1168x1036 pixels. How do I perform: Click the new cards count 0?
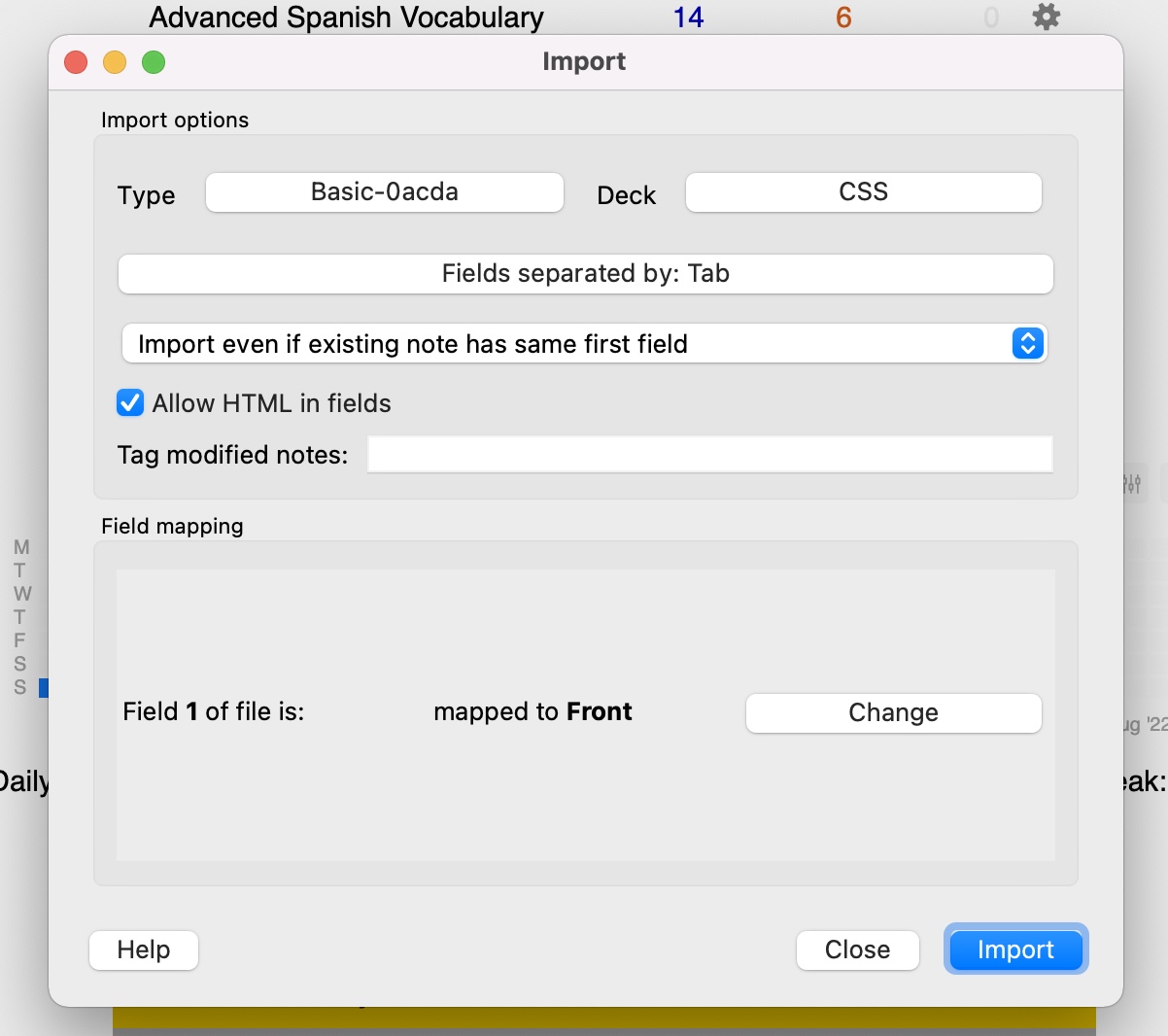990,17
